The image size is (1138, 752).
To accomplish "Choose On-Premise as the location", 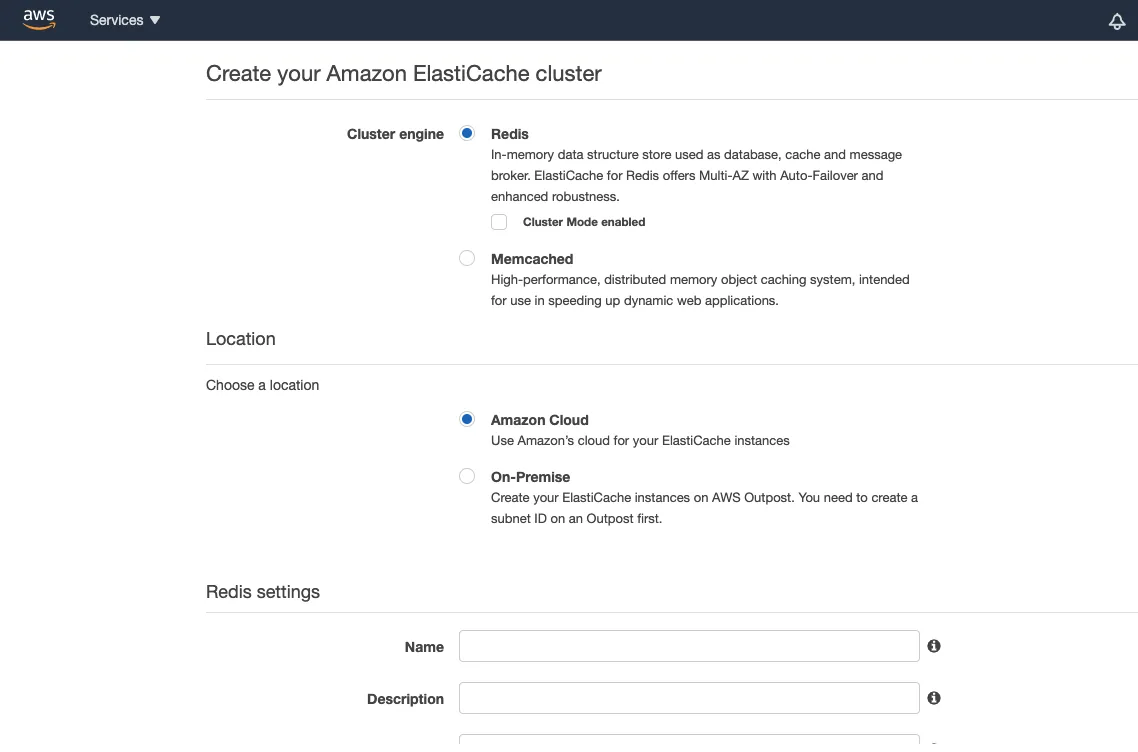I will pyautogui.click(x=467, y=476).
